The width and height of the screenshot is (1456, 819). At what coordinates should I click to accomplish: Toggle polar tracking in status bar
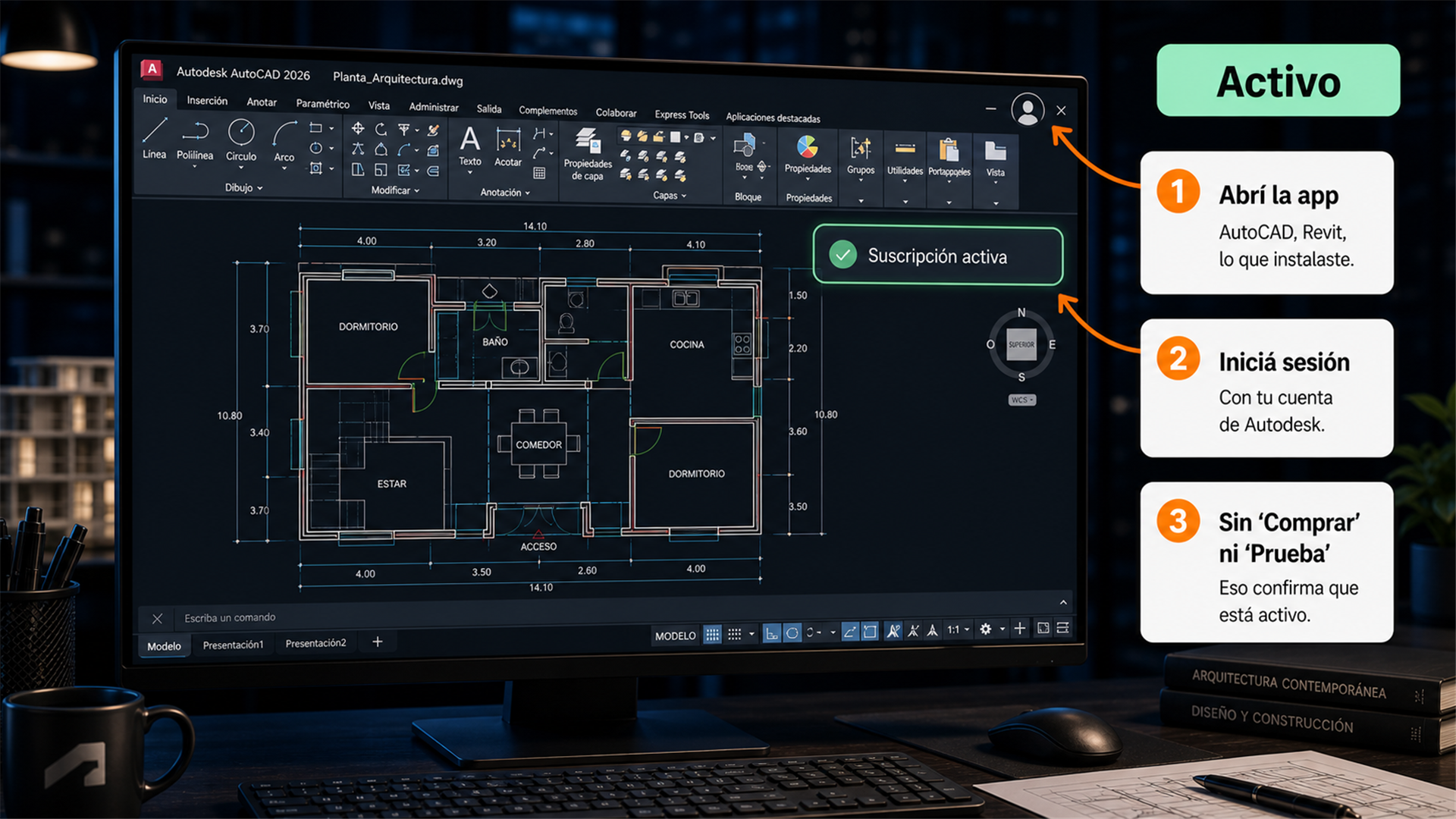pos(792,632)
